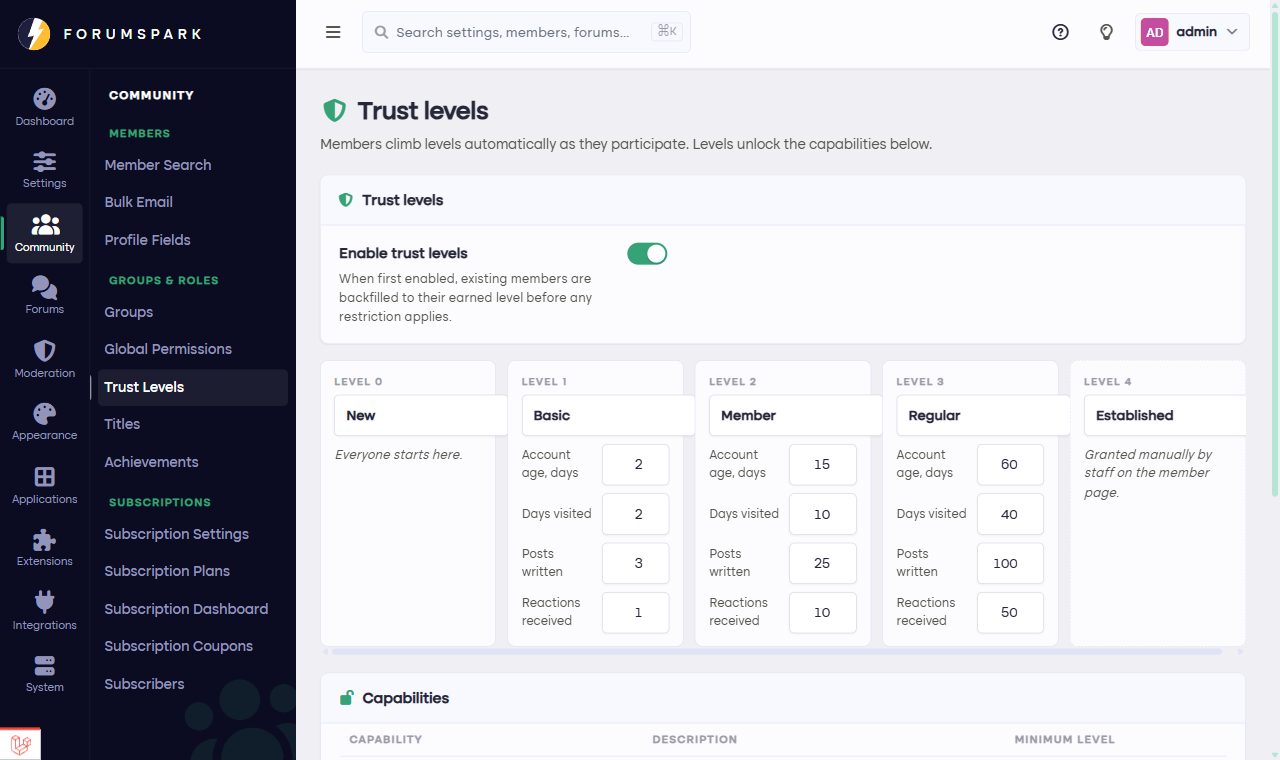The height and width of the screenshot is (760, 1280).
Task: Open the Integrations plug icon
Action: click(x=44, y=602)
